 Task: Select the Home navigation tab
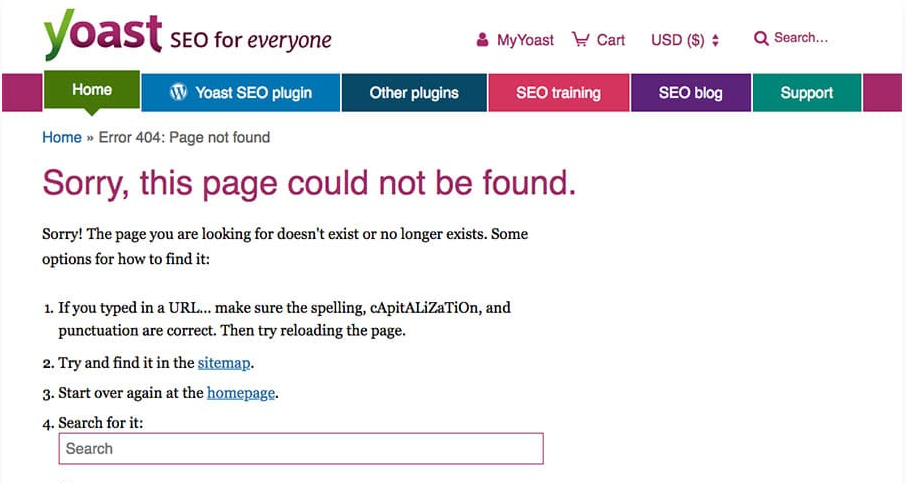point(91,90)
